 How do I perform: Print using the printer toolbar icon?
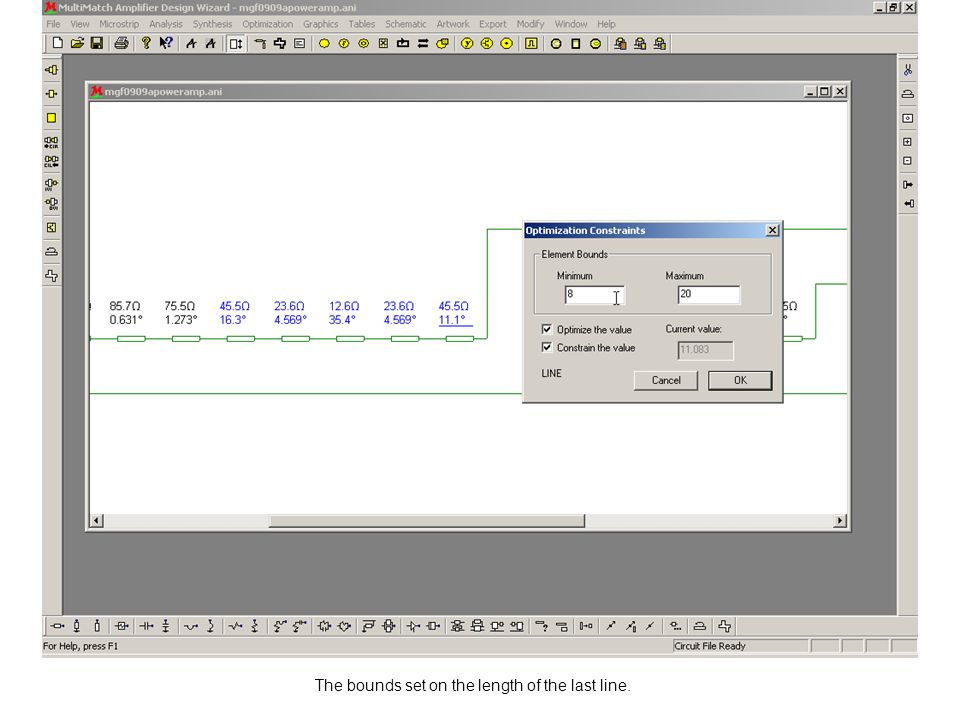point(121,43)
